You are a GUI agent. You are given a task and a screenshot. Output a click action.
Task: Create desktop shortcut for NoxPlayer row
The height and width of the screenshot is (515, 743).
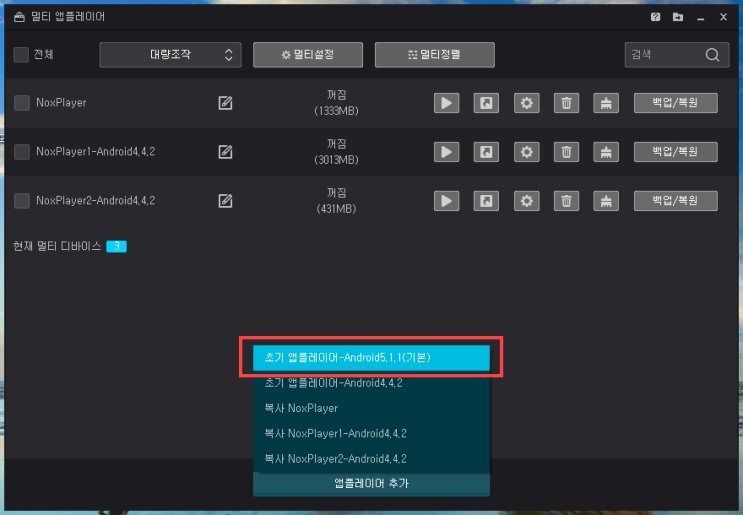click(486, 103)
